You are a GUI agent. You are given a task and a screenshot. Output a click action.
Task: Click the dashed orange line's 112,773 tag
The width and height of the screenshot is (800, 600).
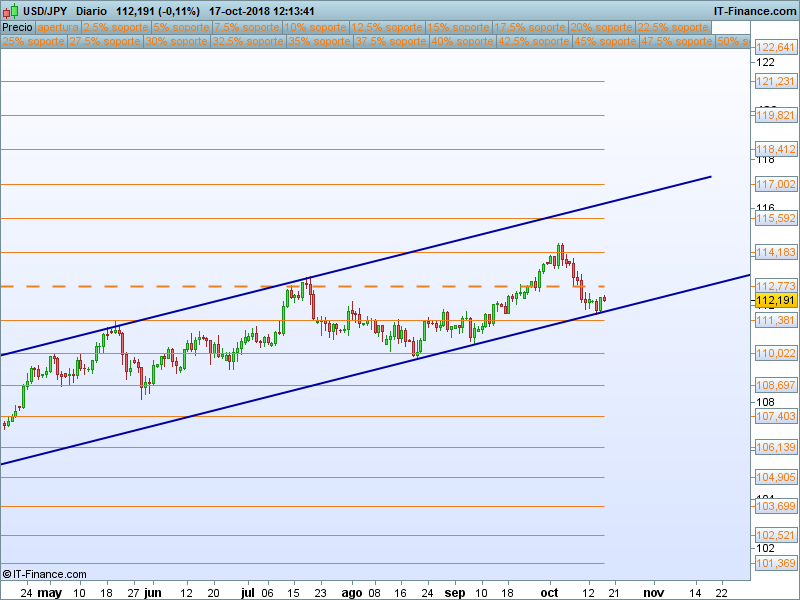point(776,286)
